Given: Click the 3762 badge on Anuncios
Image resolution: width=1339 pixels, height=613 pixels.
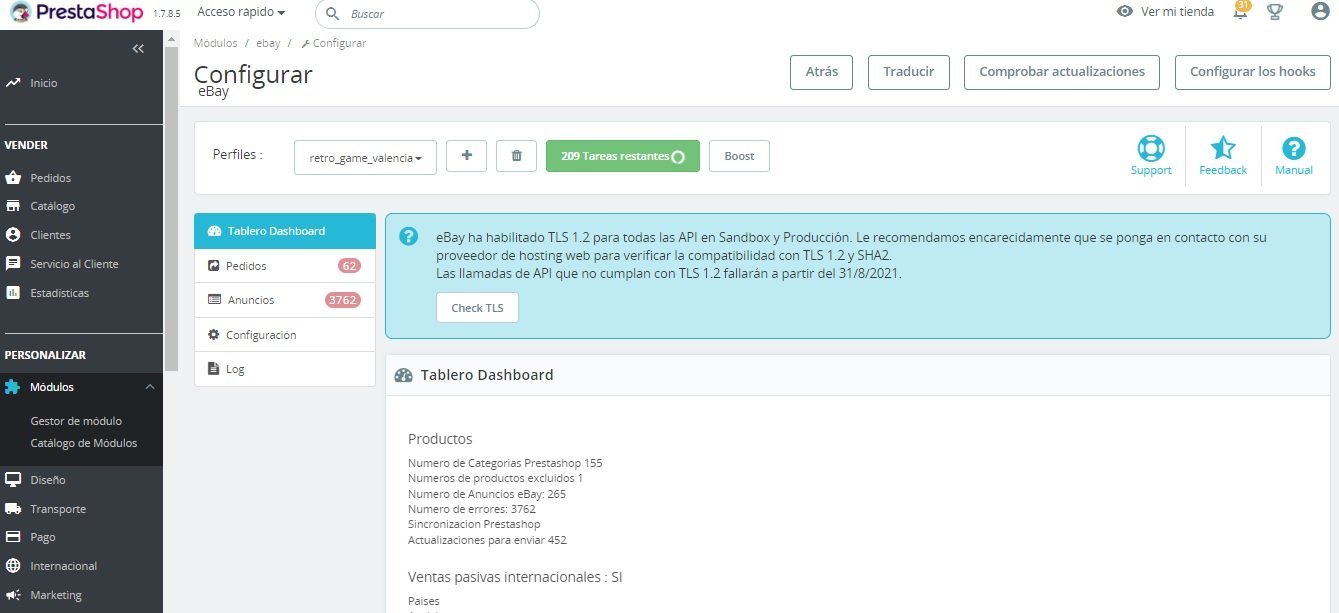Looking at the screenshot, I should coord(343,300).
